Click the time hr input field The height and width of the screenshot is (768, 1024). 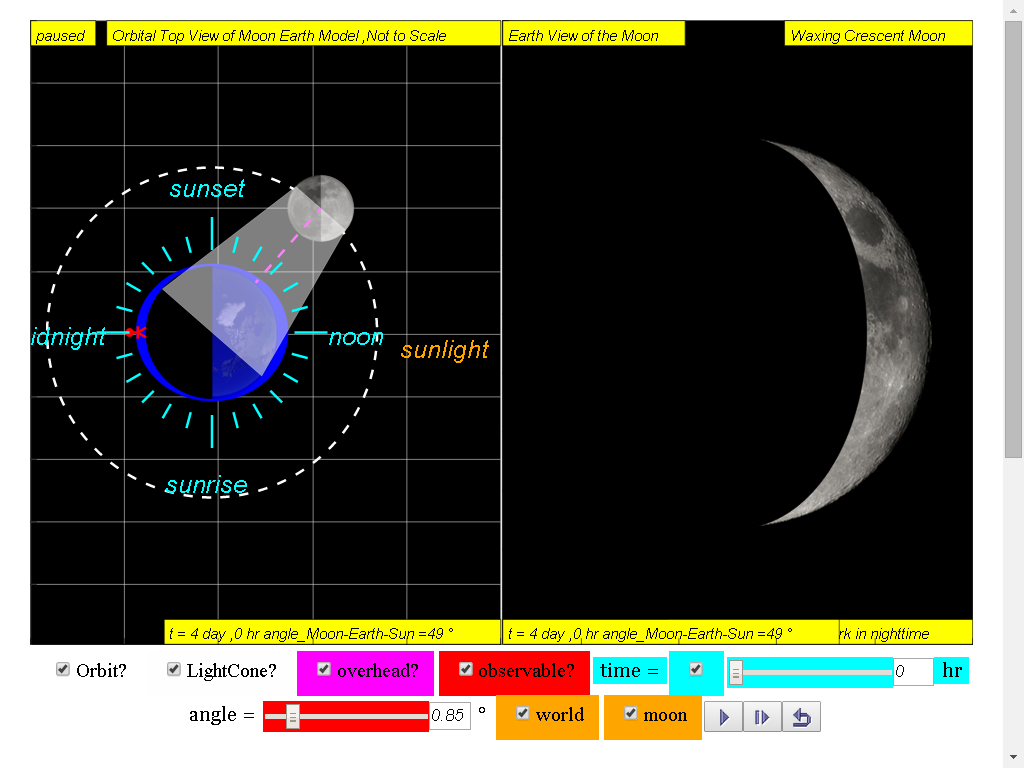point(912,672)
